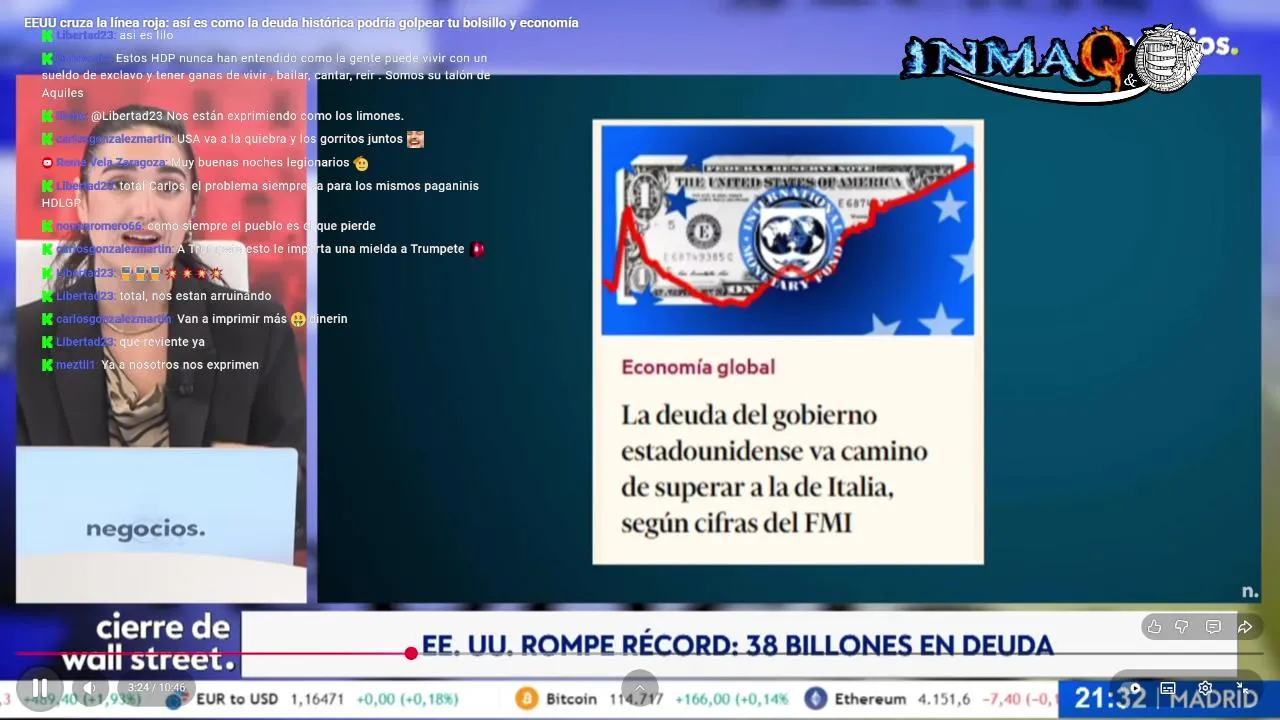Click the 'Van a imprimir más' chat message
The width and height of the screenshot is (1280, 720).
tap(262, 319)
